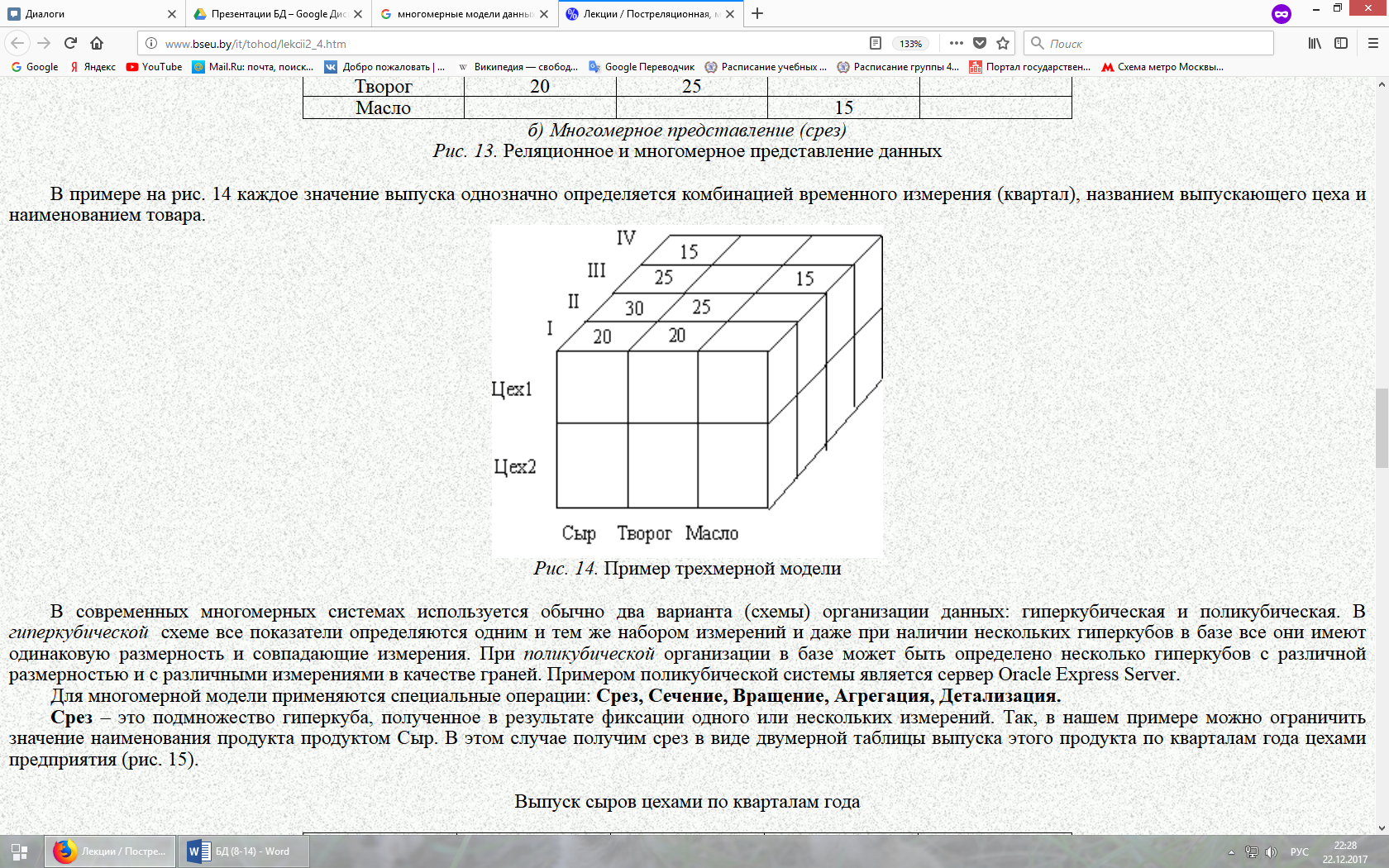Open Википедия bookmark
Screen dimensions: 1389x868
(518, 67)
